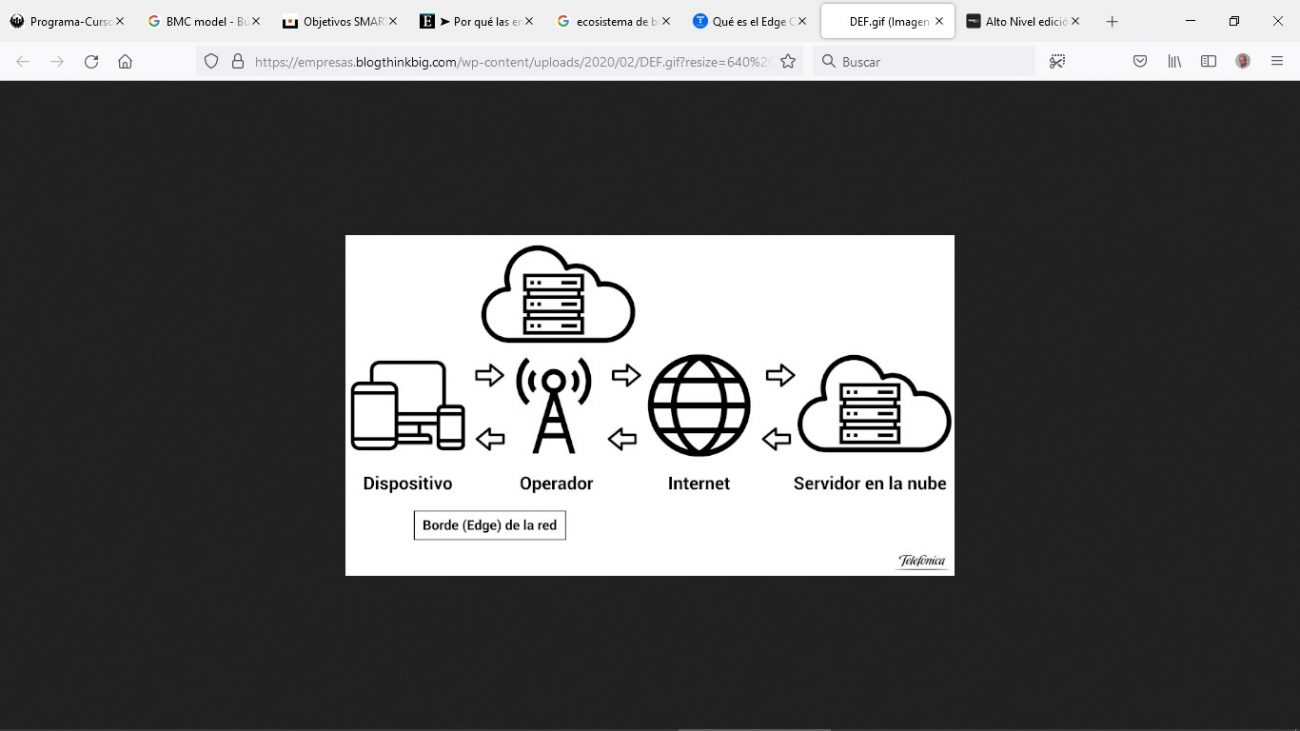The image size is (1300, 731).
Task: Toggle the sidebar view
Action: click(1208, 62)
